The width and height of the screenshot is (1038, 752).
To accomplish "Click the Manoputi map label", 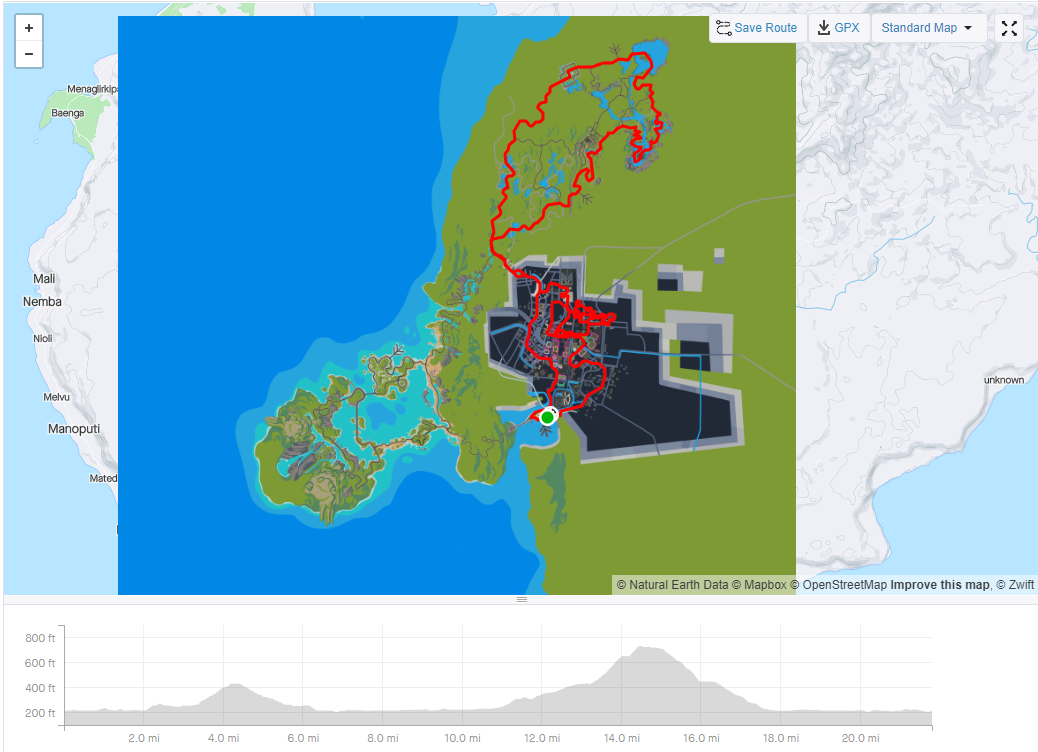I will coord(74,429).
